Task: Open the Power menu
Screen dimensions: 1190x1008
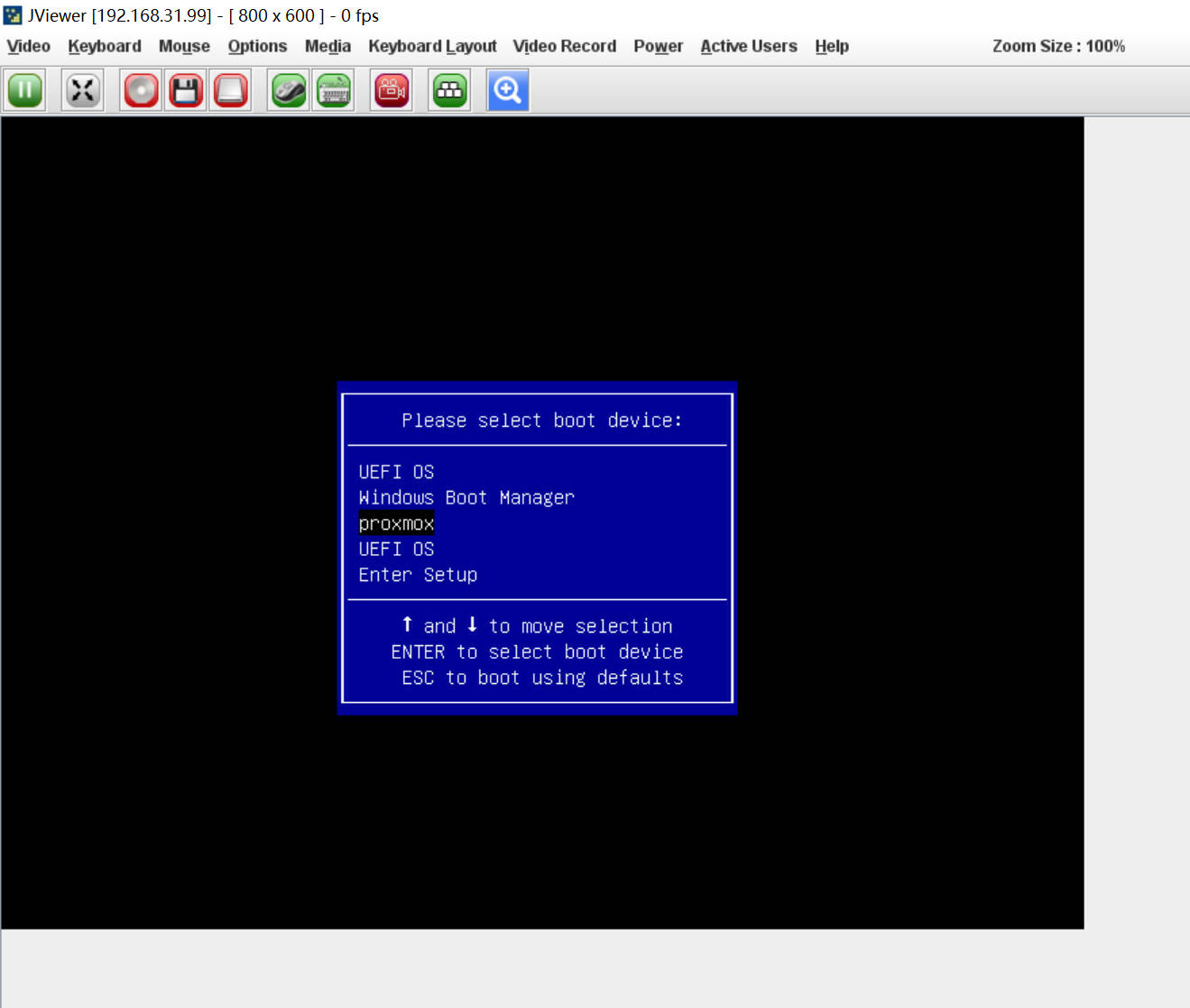Action: tap(658, 46)
